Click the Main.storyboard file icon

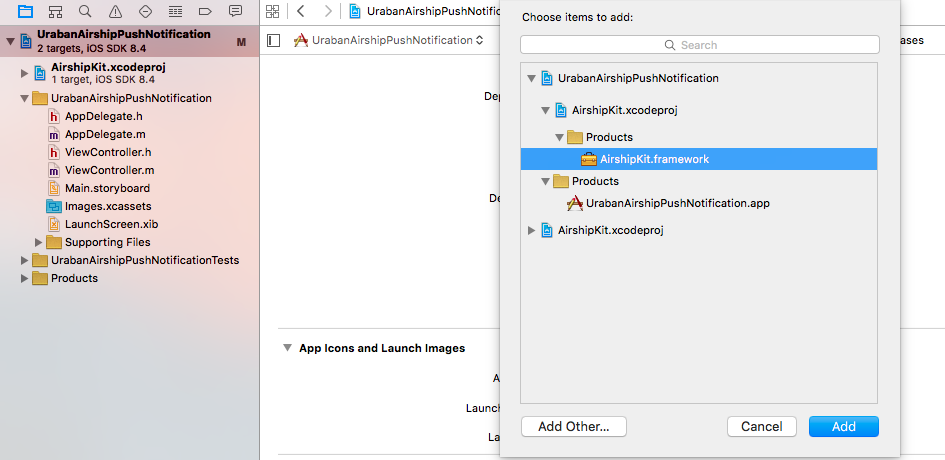(x=54, y=188)
